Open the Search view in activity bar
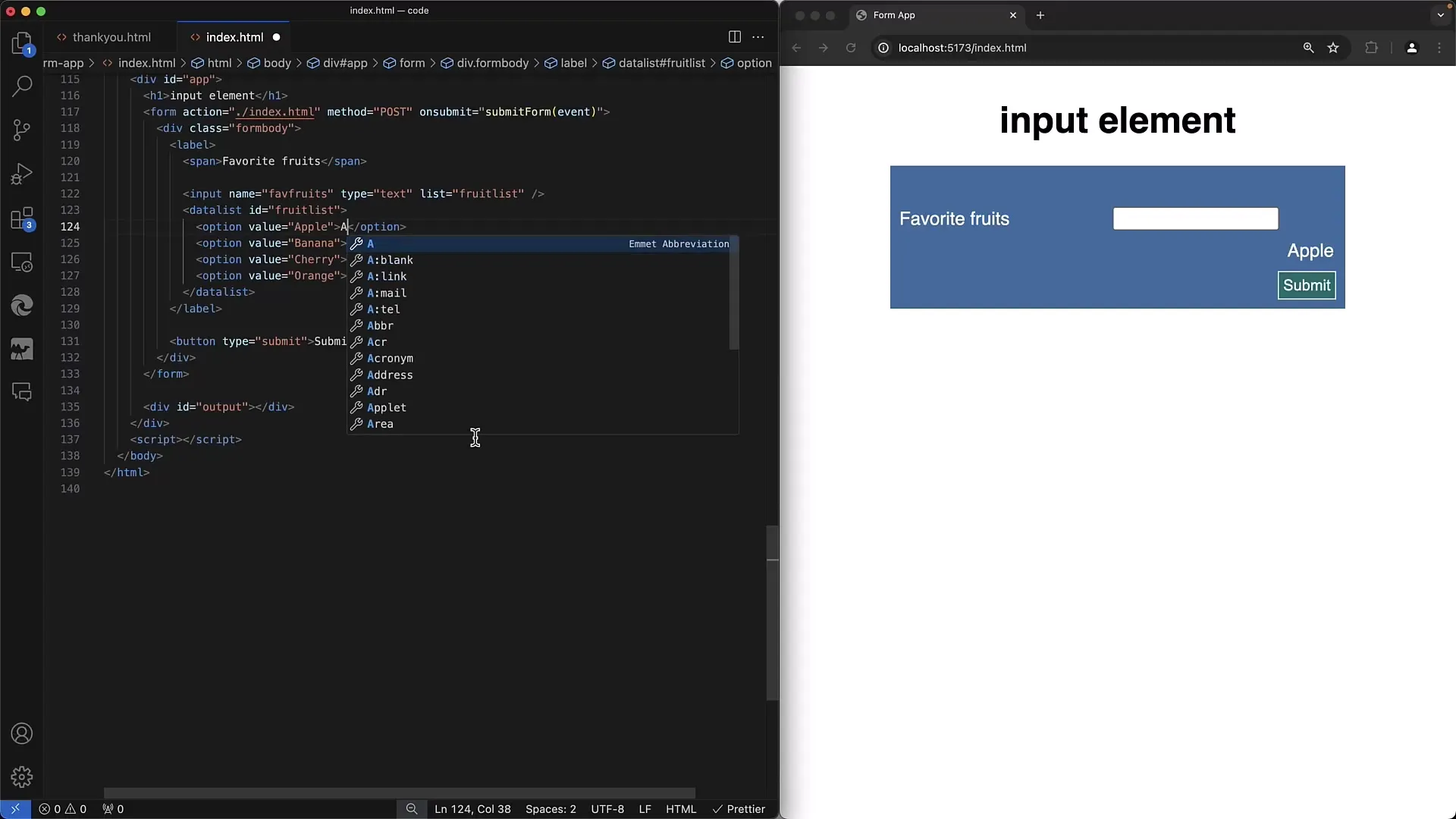This screenshot has height=819, width=1456. [x=22, y=86]
